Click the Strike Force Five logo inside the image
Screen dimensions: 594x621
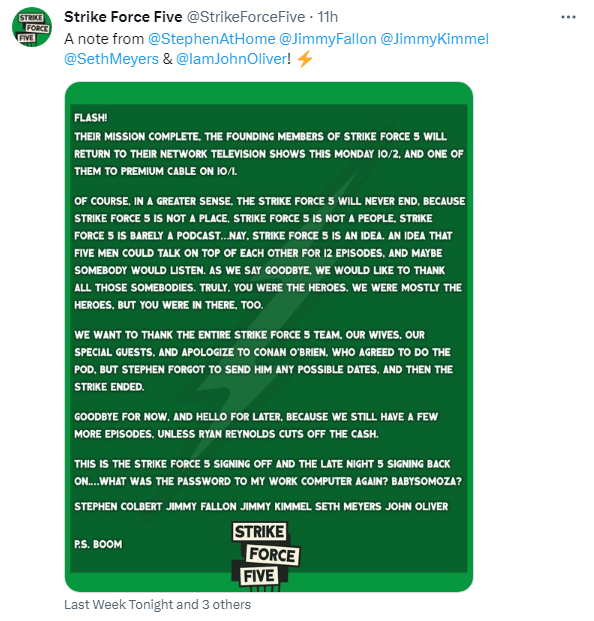coord(265,555)
